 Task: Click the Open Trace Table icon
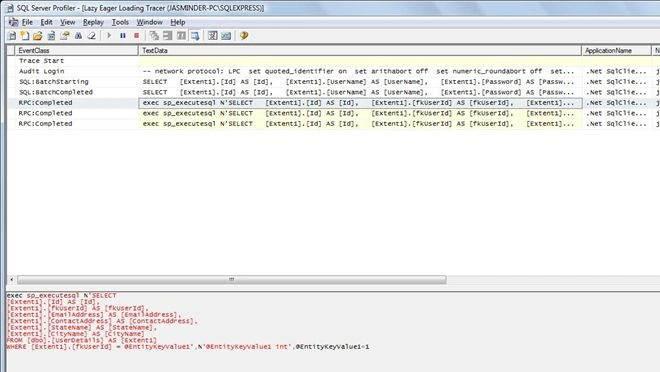tap(51, 36)
